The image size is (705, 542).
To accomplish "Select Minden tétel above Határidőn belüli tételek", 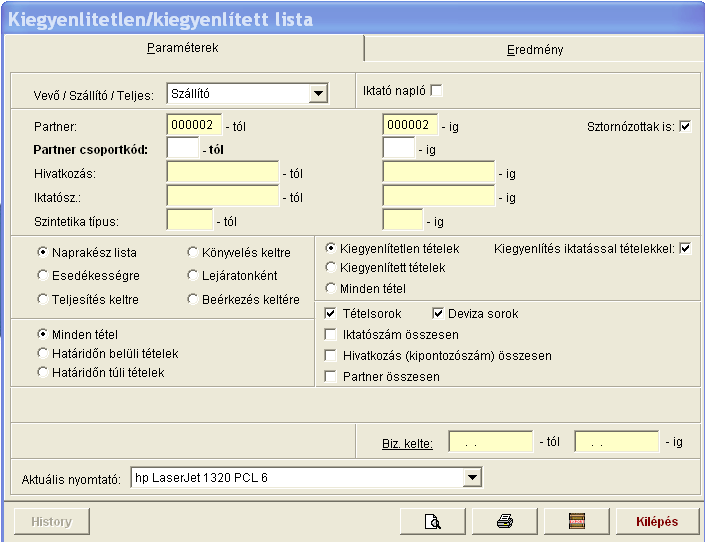I will [43, 334].
